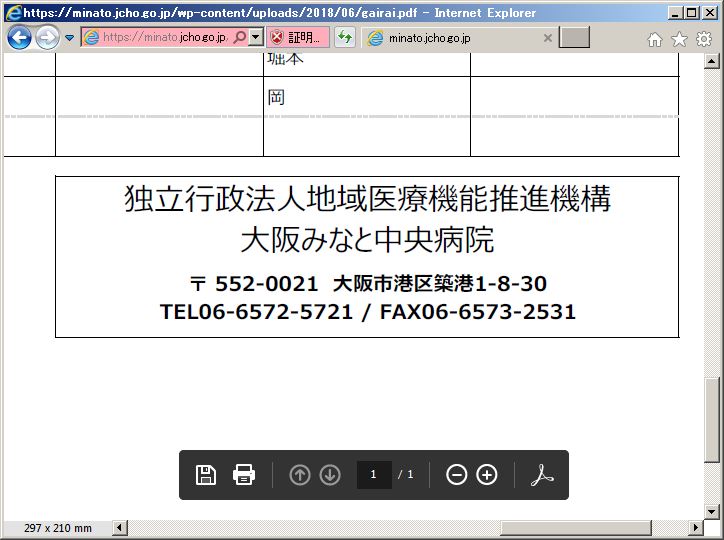Click the Internet Explorer title bar icon
The height and width of the screenshot is (540, 724).
[x=13, y=12]
